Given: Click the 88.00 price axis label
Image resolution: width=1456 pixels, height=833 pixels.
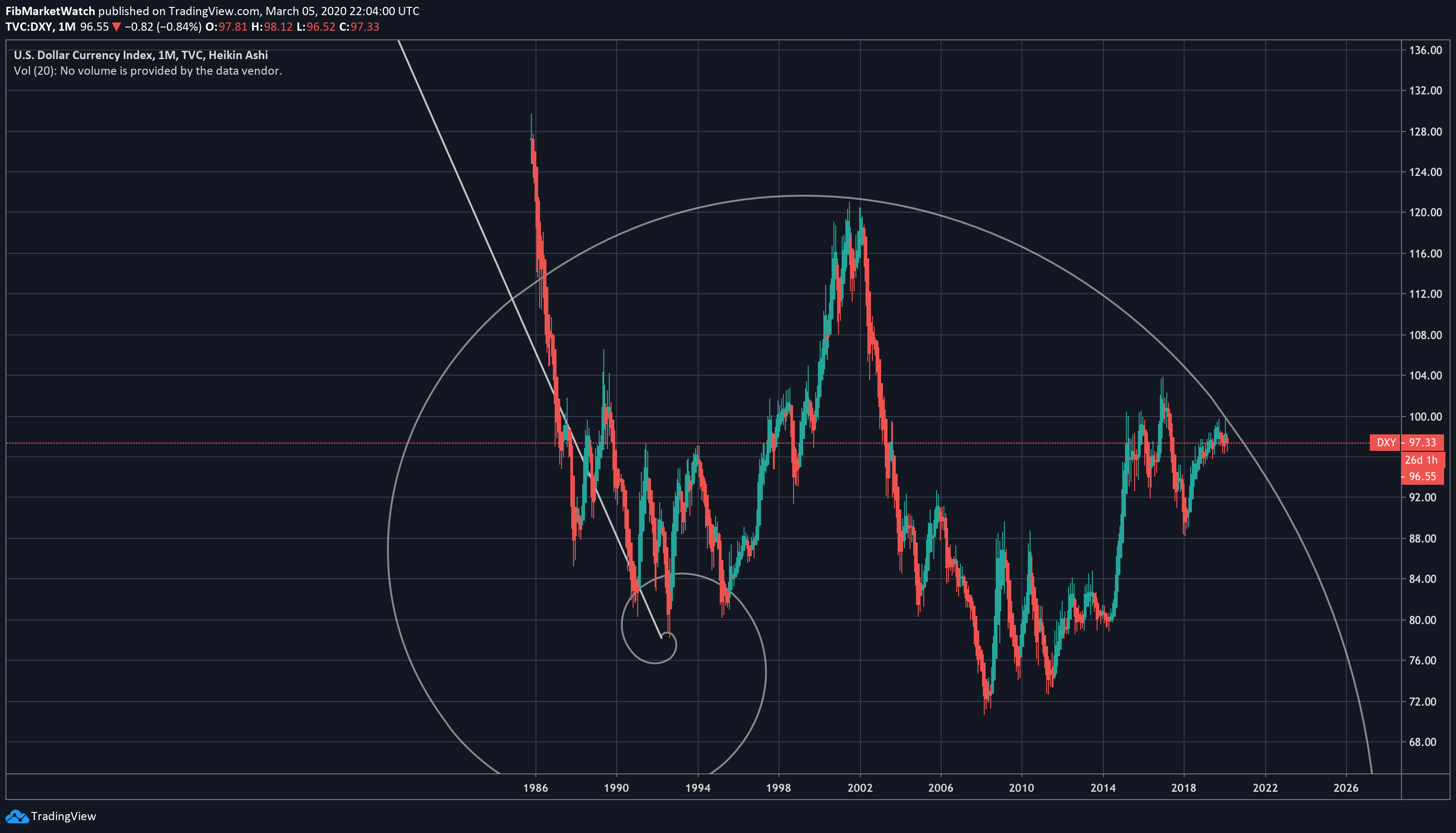Looking at the screenshot, I should tap(1422, 538).
